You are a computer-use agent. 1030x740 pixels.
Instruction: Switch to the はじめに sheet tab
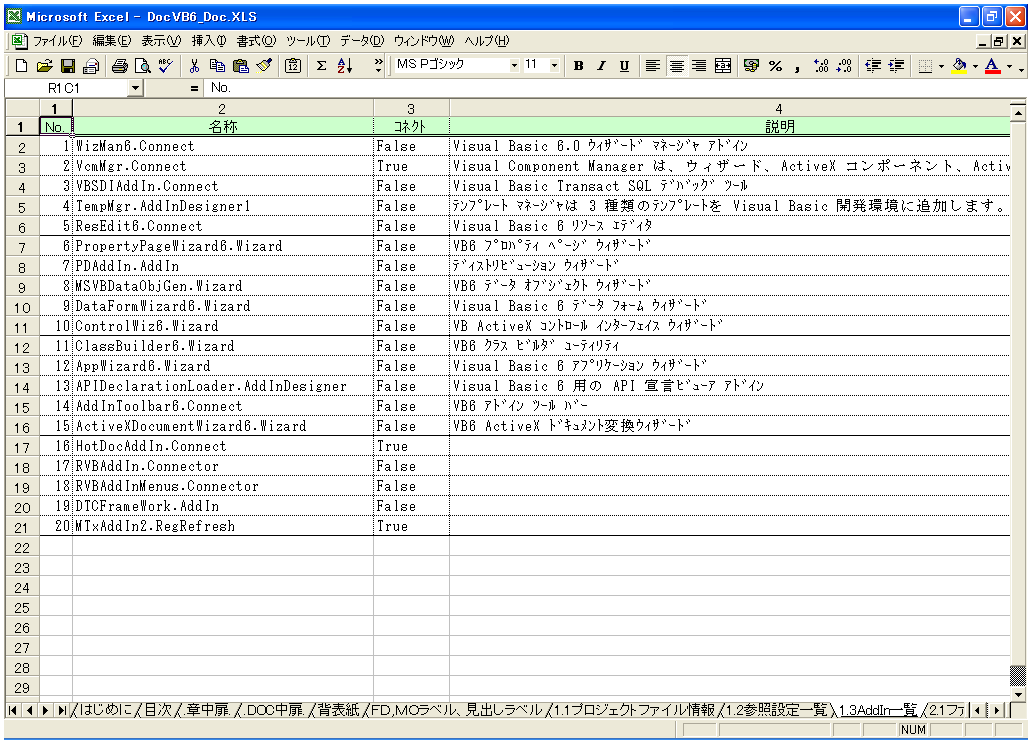[x=106, y=710]
